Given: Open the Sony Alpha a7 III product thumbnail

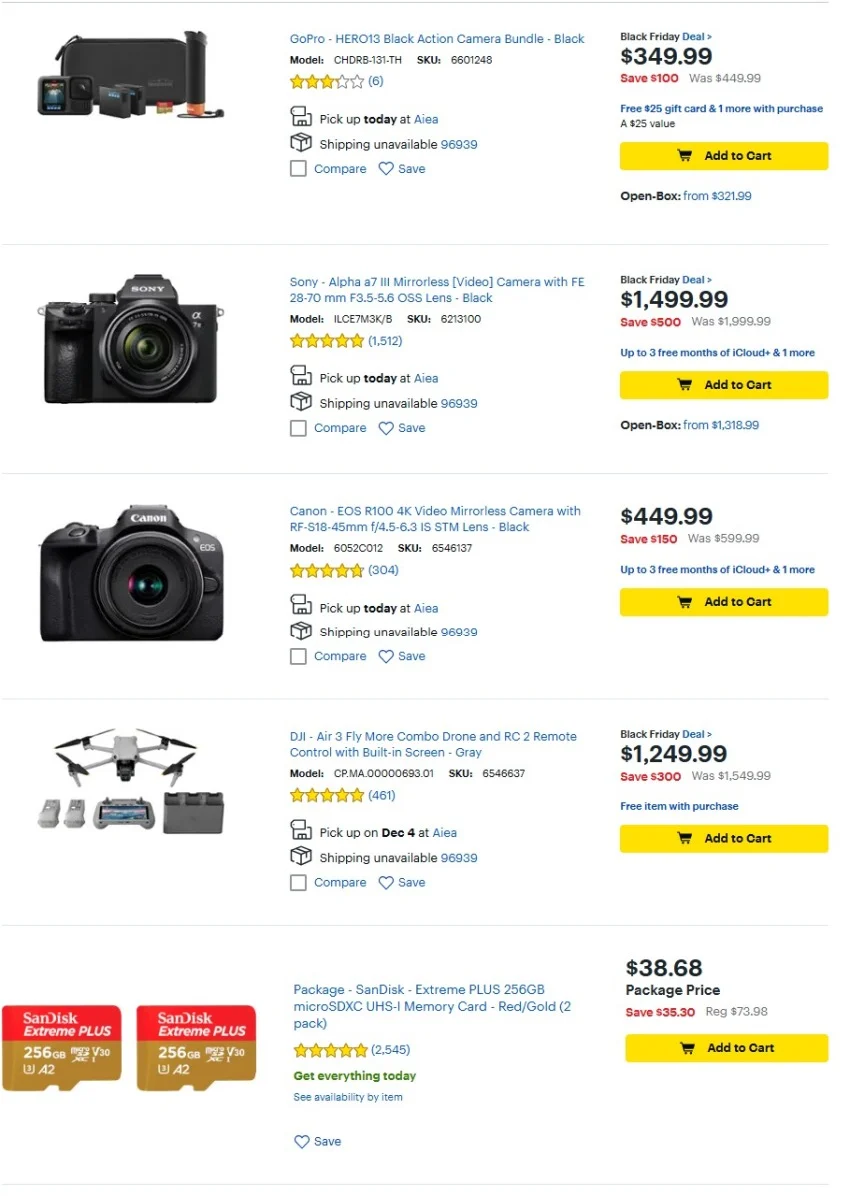Looking at the screenshot, I should click(x=131, y=340).
